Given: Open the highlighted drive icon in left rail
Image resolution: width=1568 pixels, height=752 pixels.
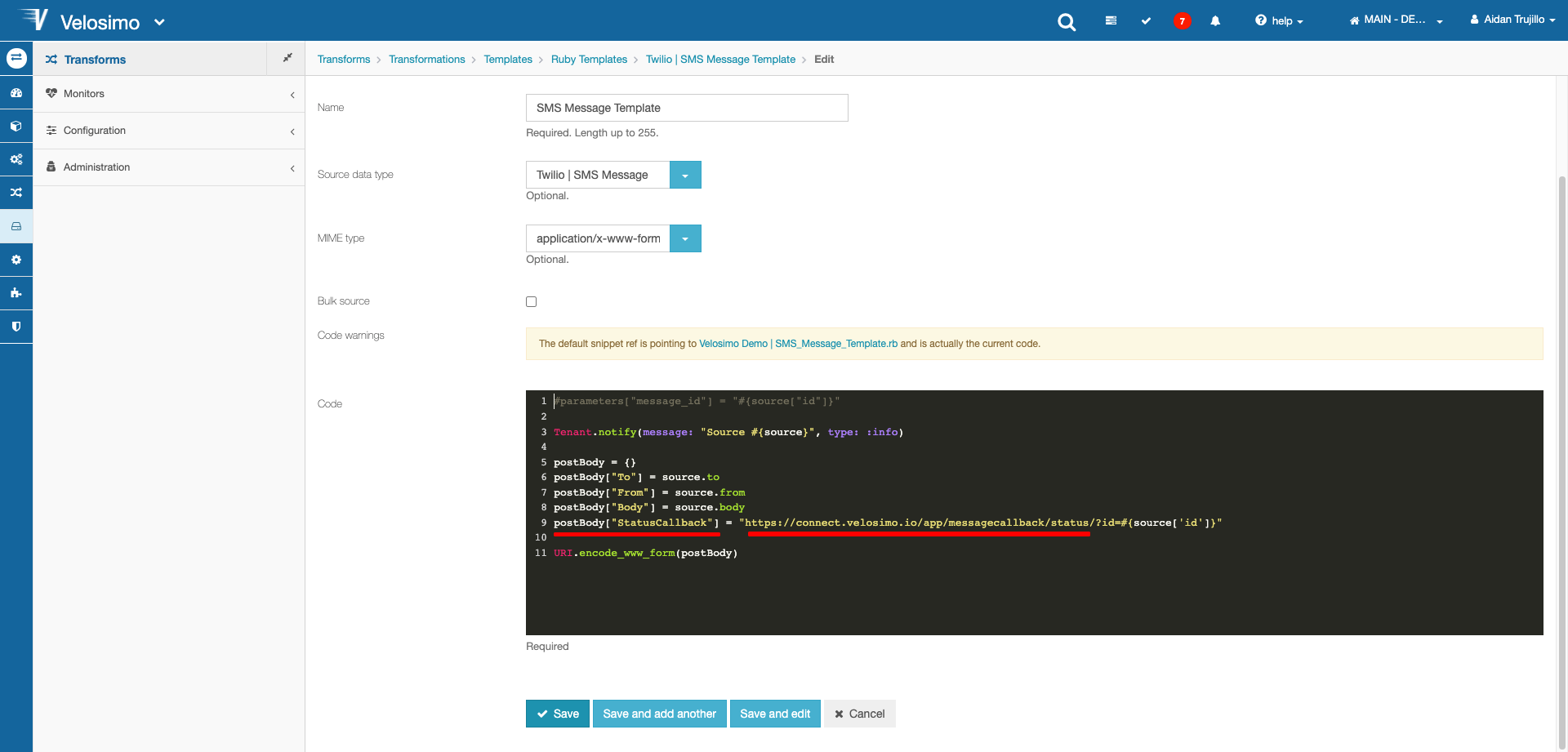Looking at the screenshot, I should pos(16,226).
